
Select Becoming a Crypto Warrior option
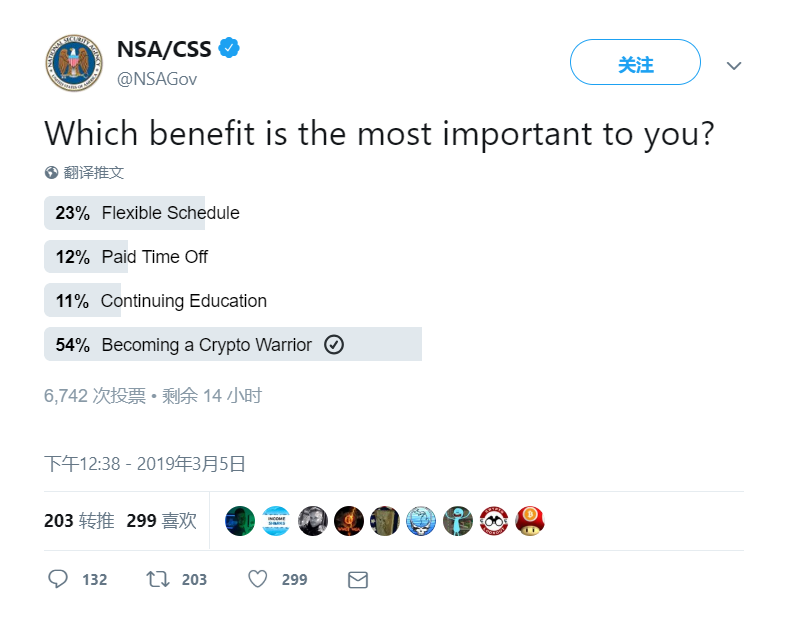pyautogui.click(x=233, y=344)
